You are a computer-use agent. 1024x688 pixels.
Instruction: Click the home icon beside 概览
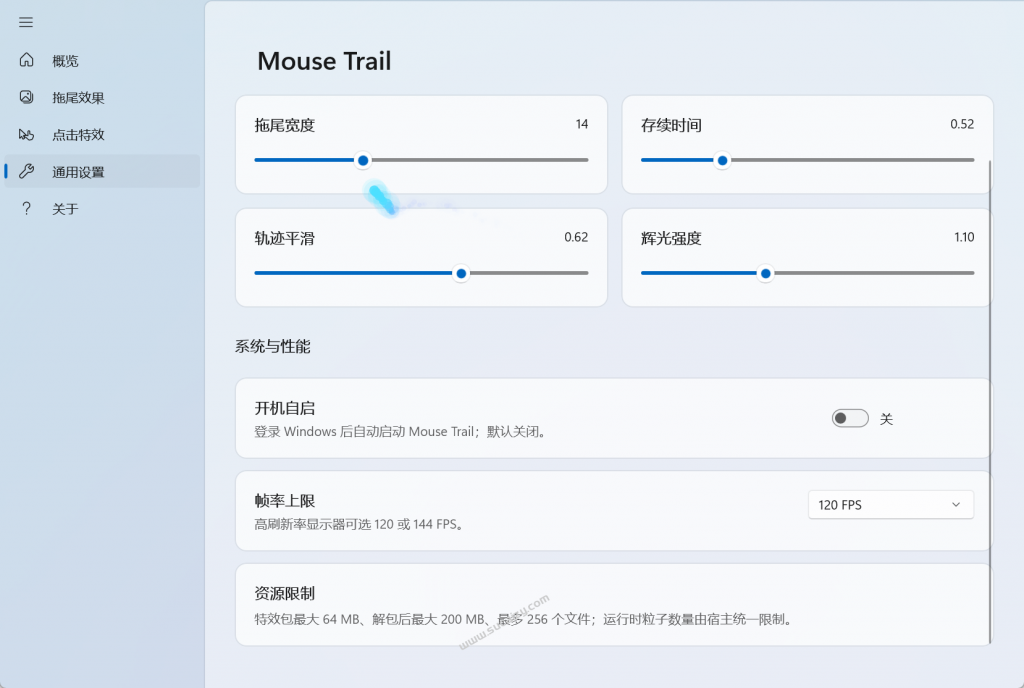(x=26, y=60)
